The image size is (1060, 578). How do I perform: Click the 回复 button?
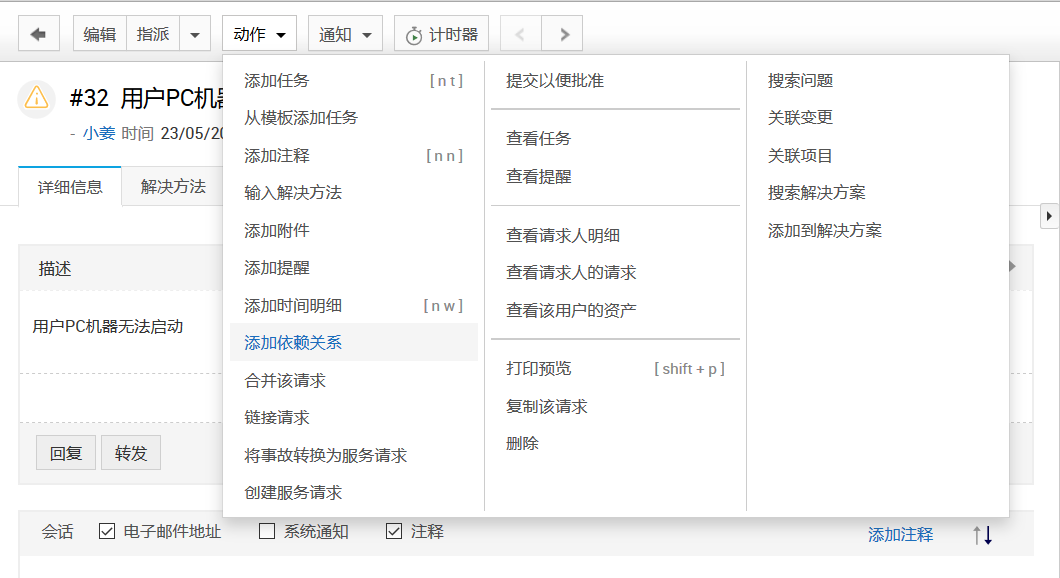click(x=66, y=453)
